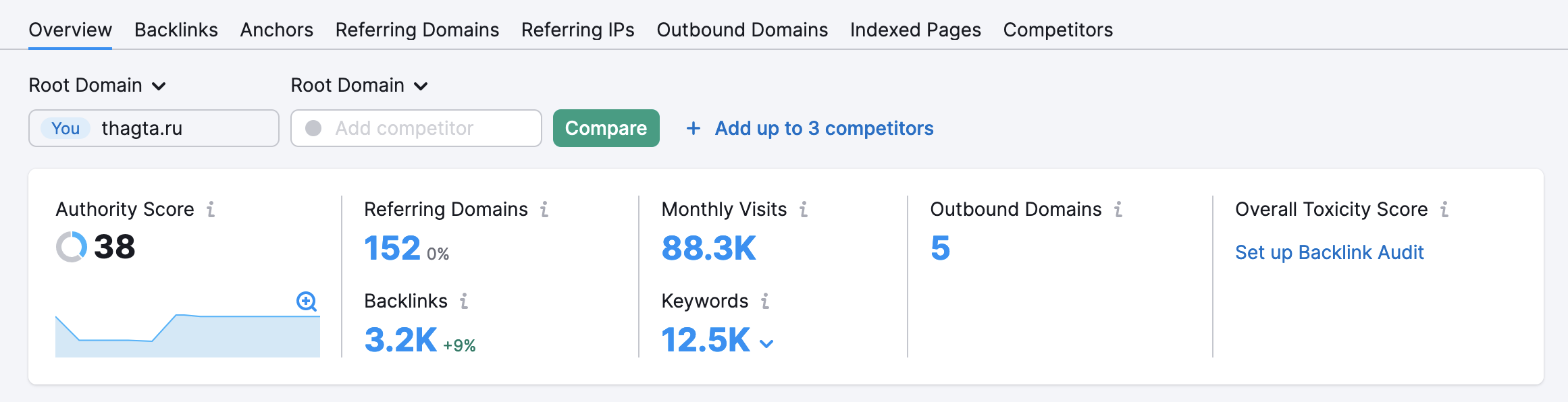Click the 0% referring domains change
The width and height of the screenshot is (1568, 402).
tap(438, 254)
